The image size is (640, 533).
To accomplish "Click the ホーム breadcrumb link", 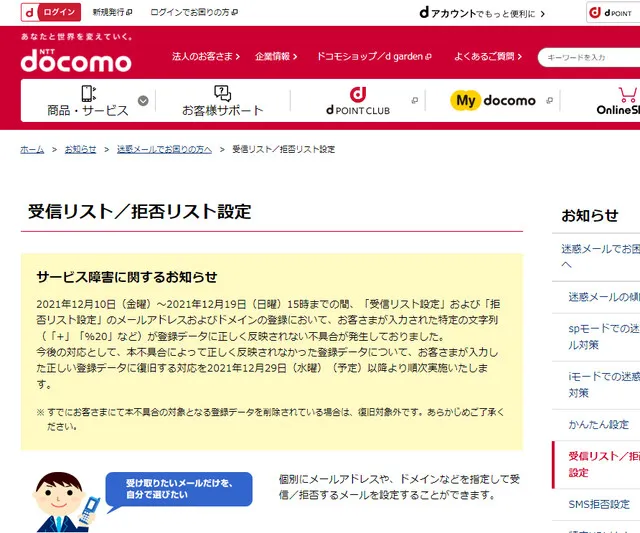I will pyautogui.click(x=32, y=149).
